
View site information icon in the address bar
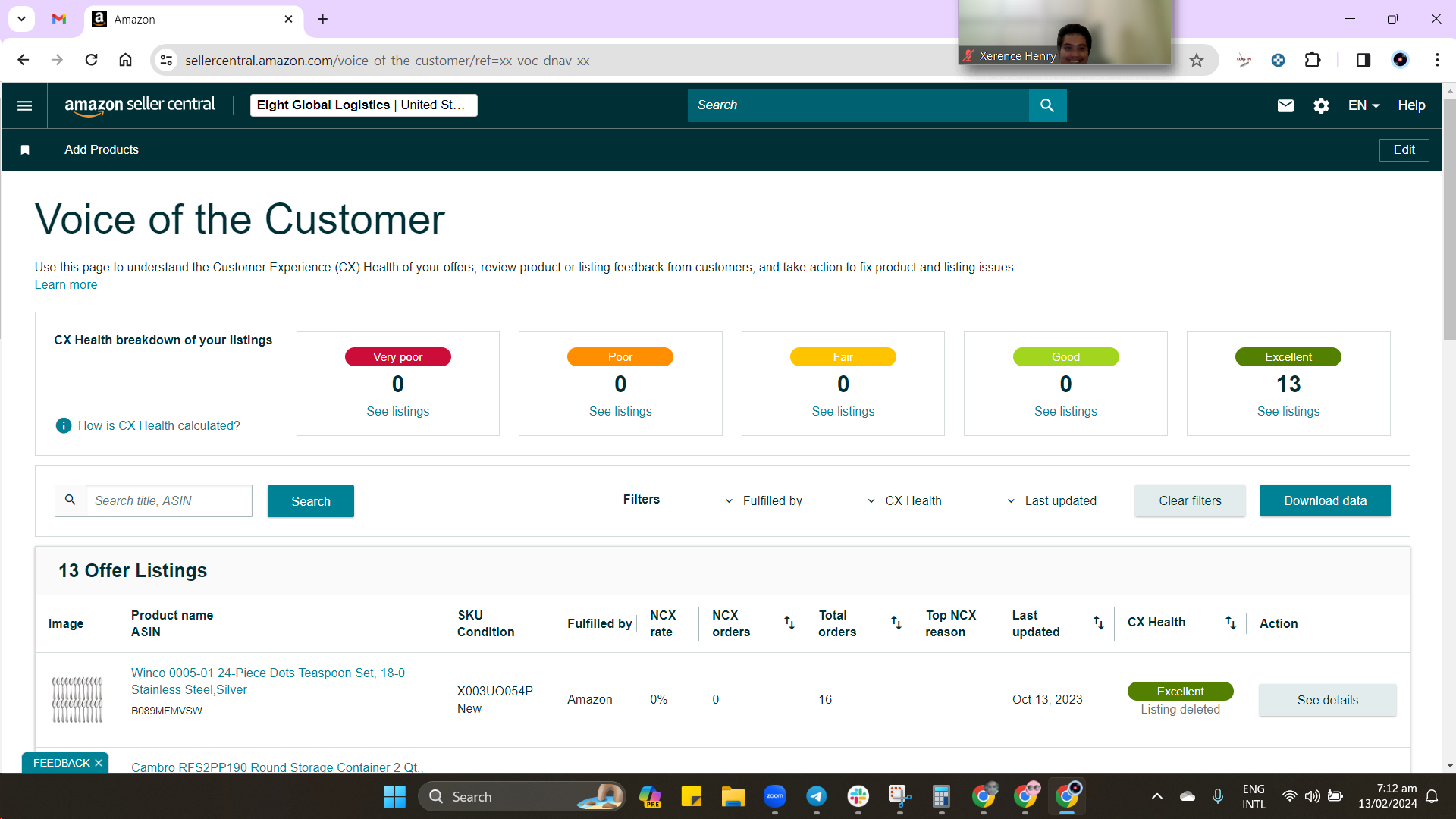pos(166,60)
